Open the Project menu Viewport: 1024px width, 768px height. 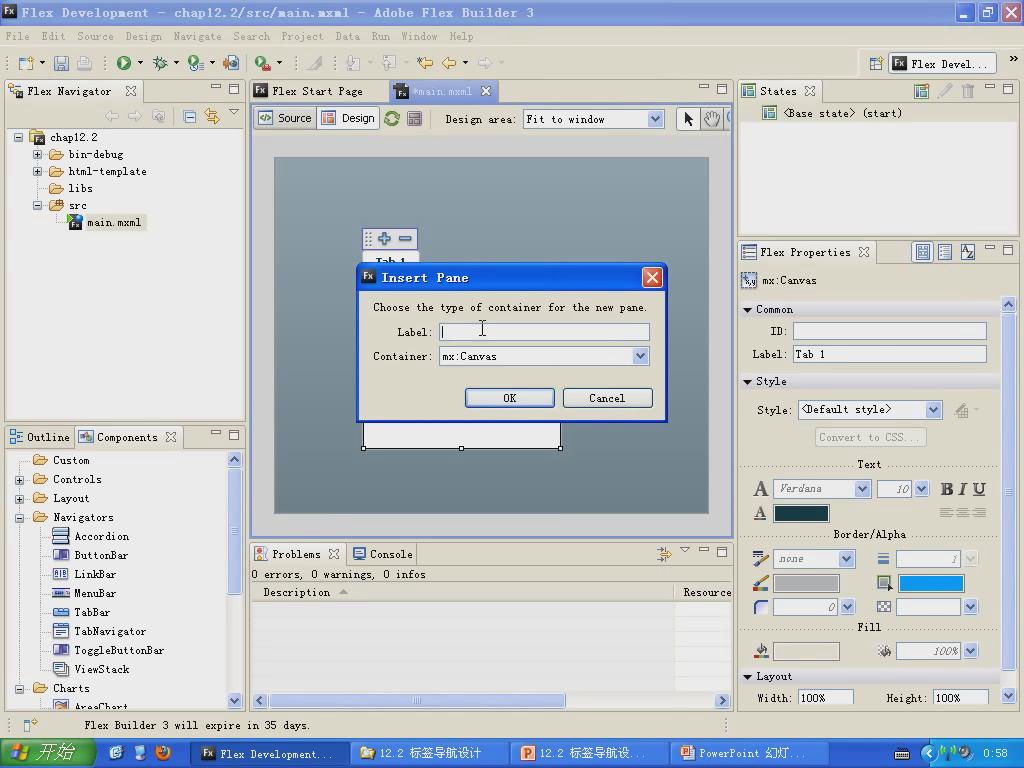(302, 37)
